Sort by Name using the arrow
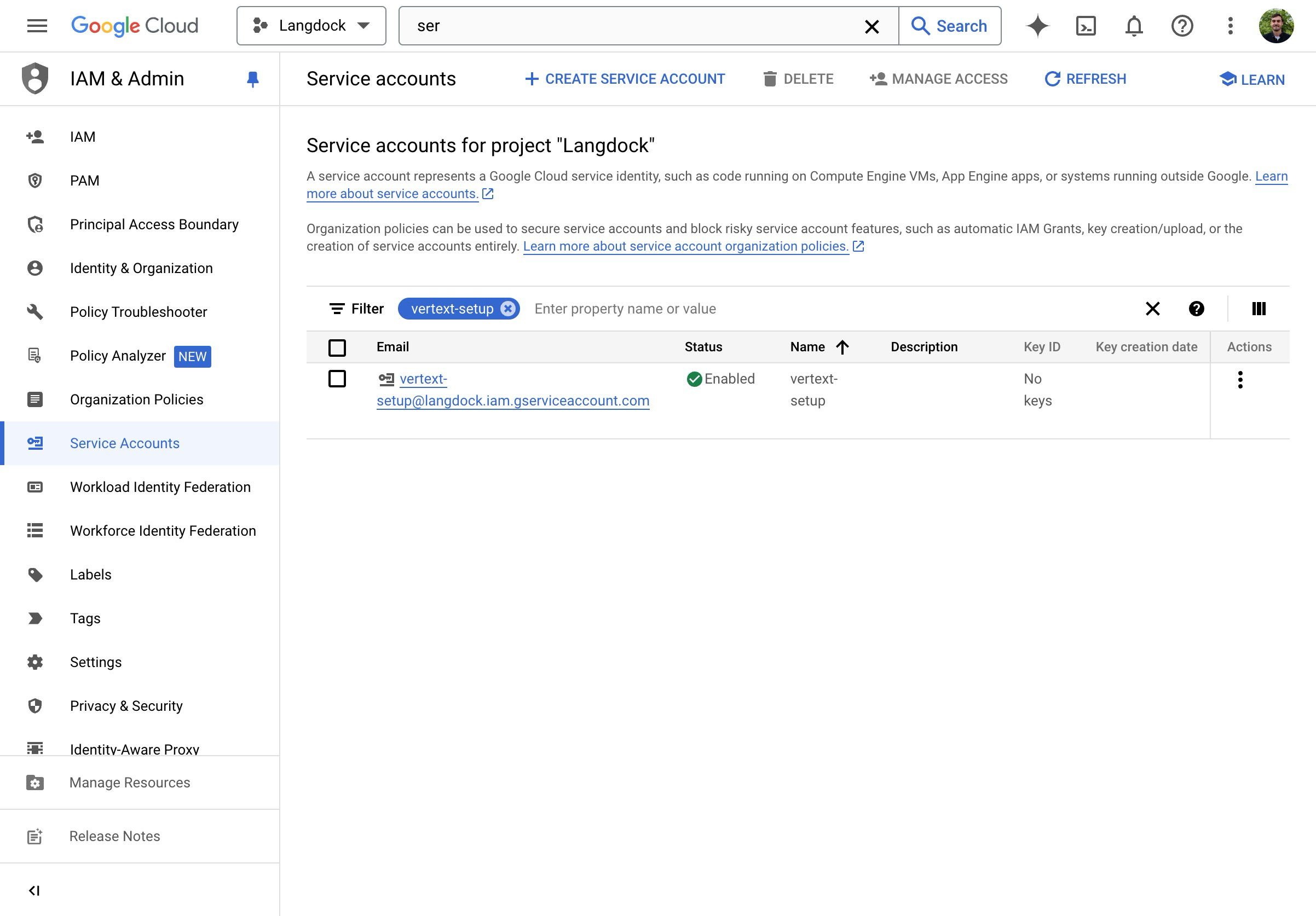 pos(841,347)
